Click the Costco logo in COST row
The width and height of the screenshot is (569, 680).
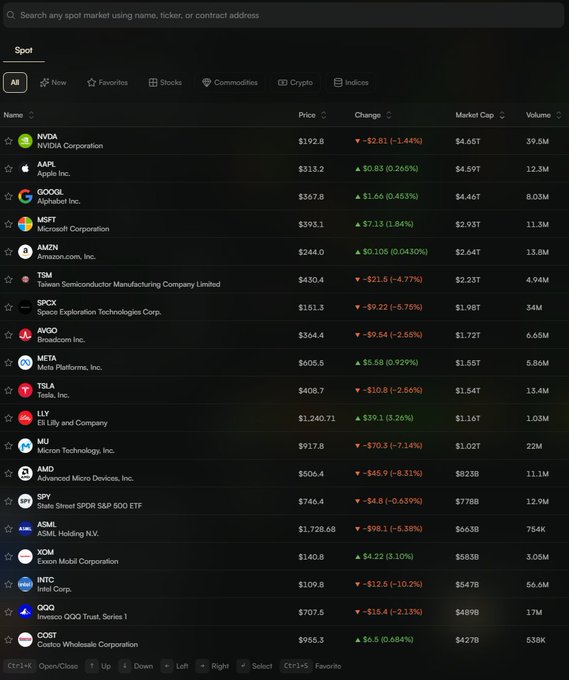coord(25,640)
